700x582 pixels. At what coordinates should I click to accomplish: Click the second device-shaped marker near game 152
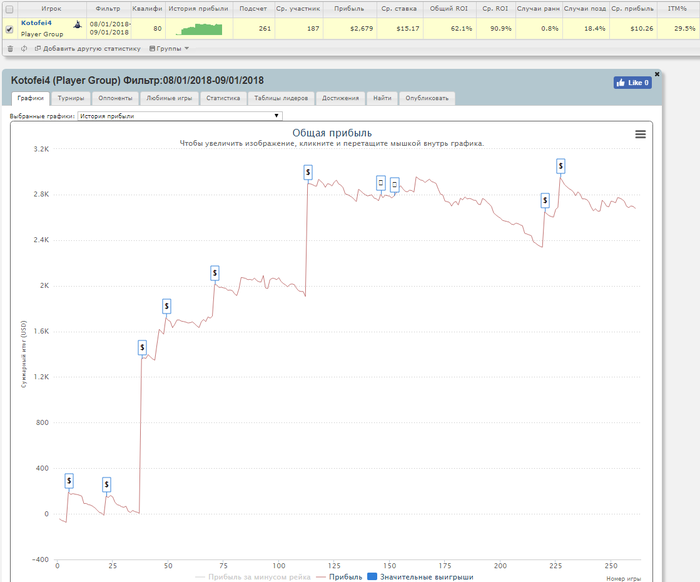point(395,184)
